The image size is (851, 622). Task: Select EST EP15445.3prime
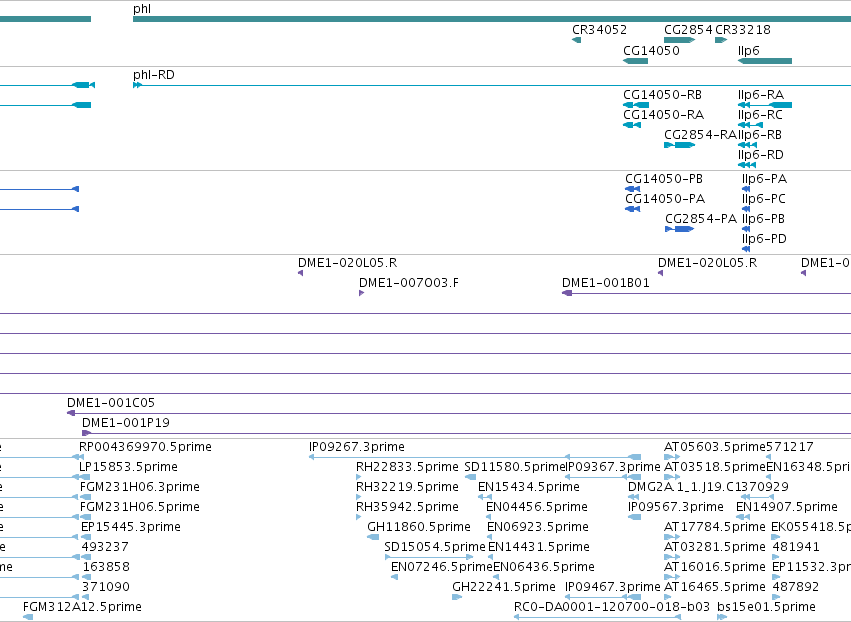[131, 528]
